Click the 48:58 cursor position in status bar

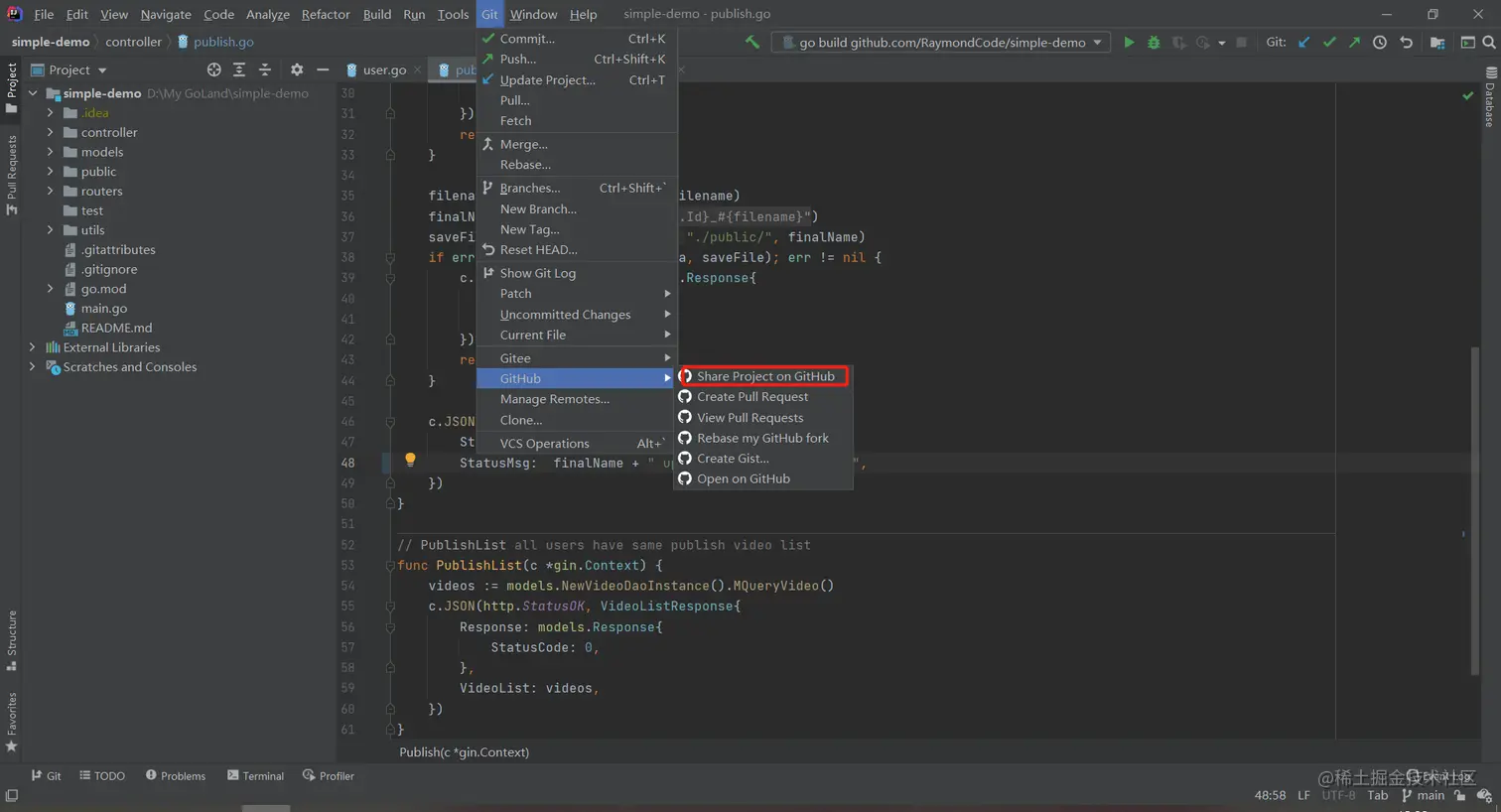[x=1270, y=795]
